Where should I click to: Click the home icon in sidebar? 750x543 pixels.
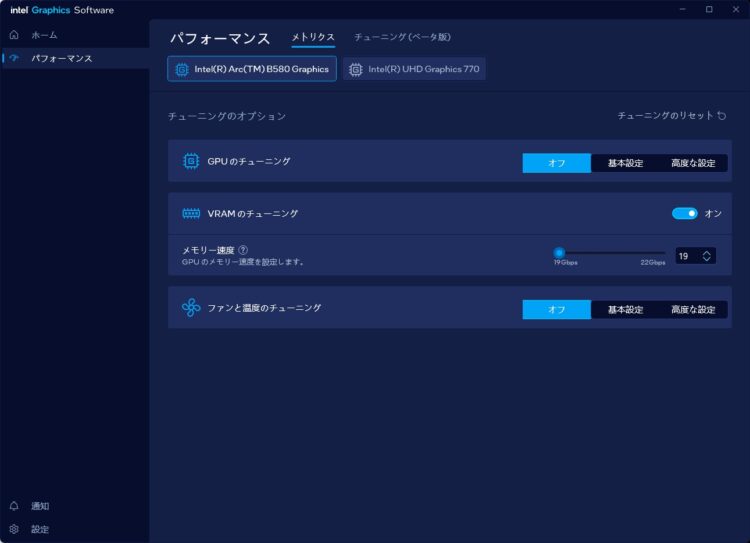(x=14, y=35)
